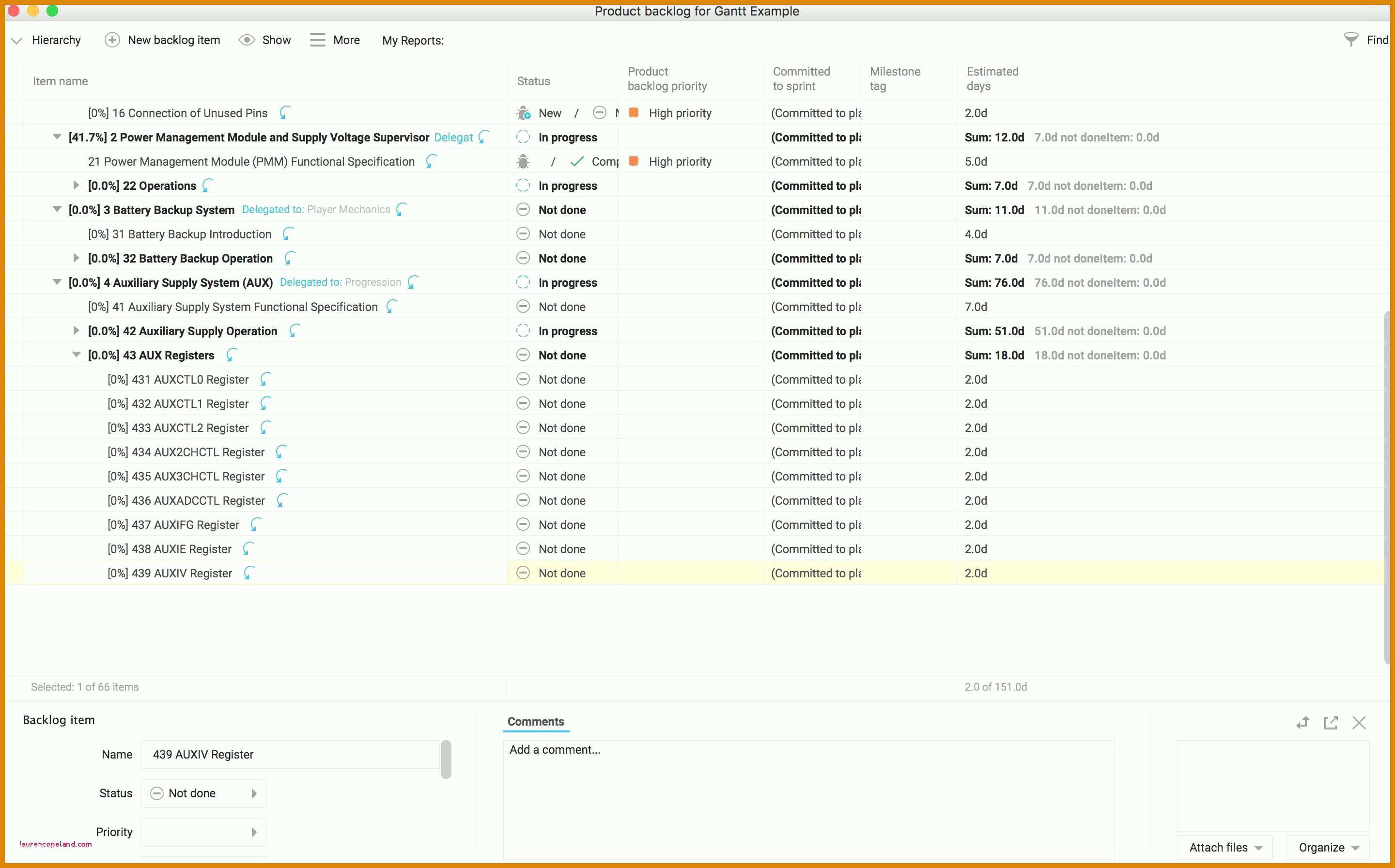The height and width of the screenshot is (868, 1395).
Task: Click Delegated to: Player Mechanics link
Action: click(x=316, y=210)
